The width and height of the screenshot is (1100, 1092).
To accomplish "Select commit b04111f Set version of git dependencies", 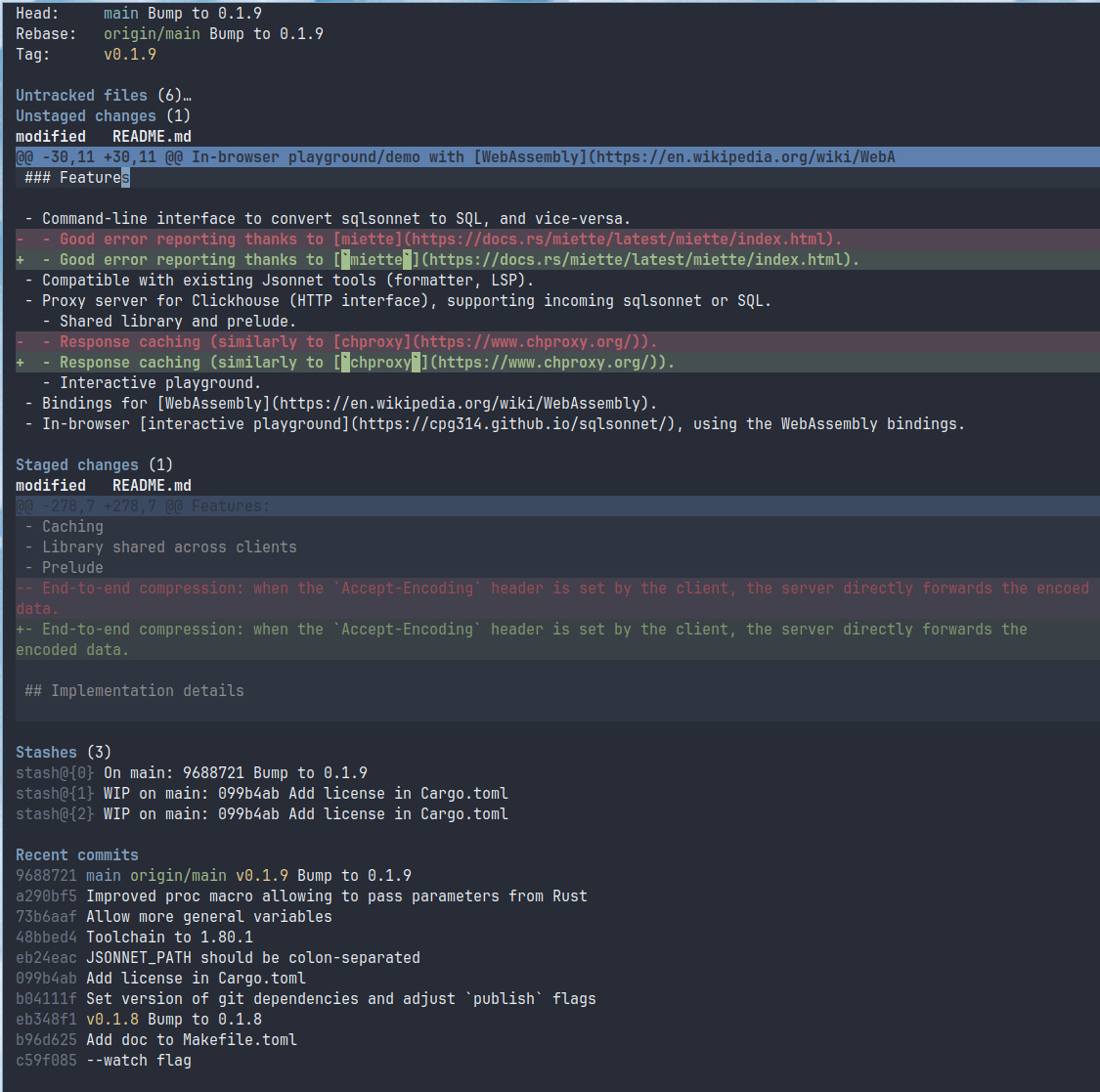I will (306, 999).
